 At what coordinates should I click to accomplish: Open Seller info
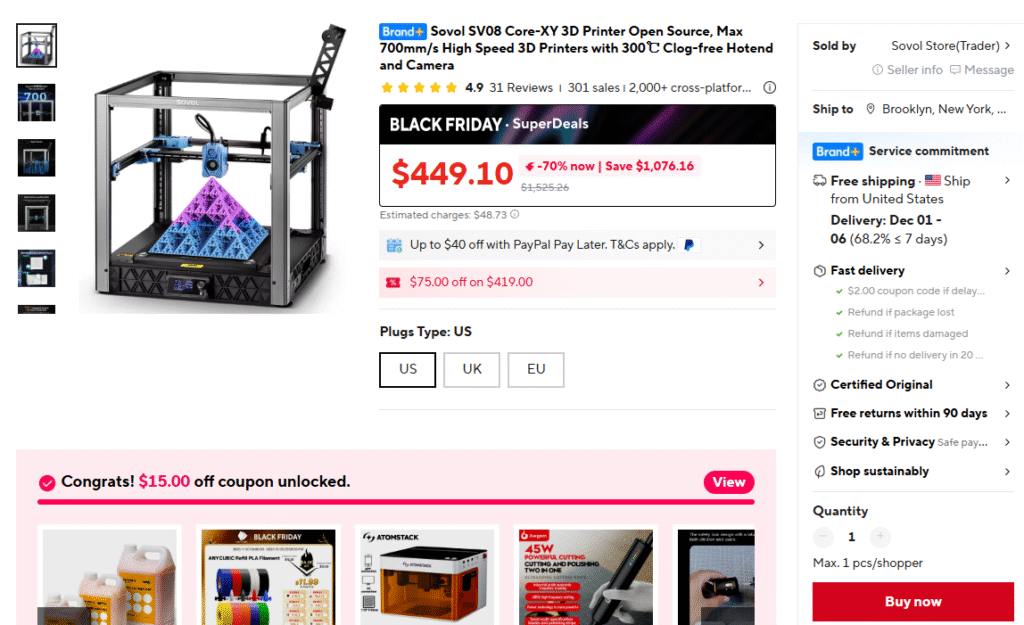pos(908,70)
